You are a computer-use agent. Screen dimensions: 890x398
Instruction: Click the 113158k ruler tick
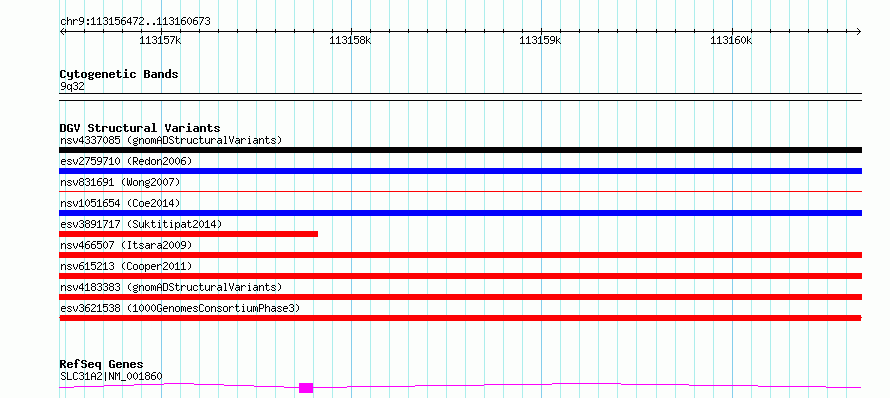tap(350, 40)
